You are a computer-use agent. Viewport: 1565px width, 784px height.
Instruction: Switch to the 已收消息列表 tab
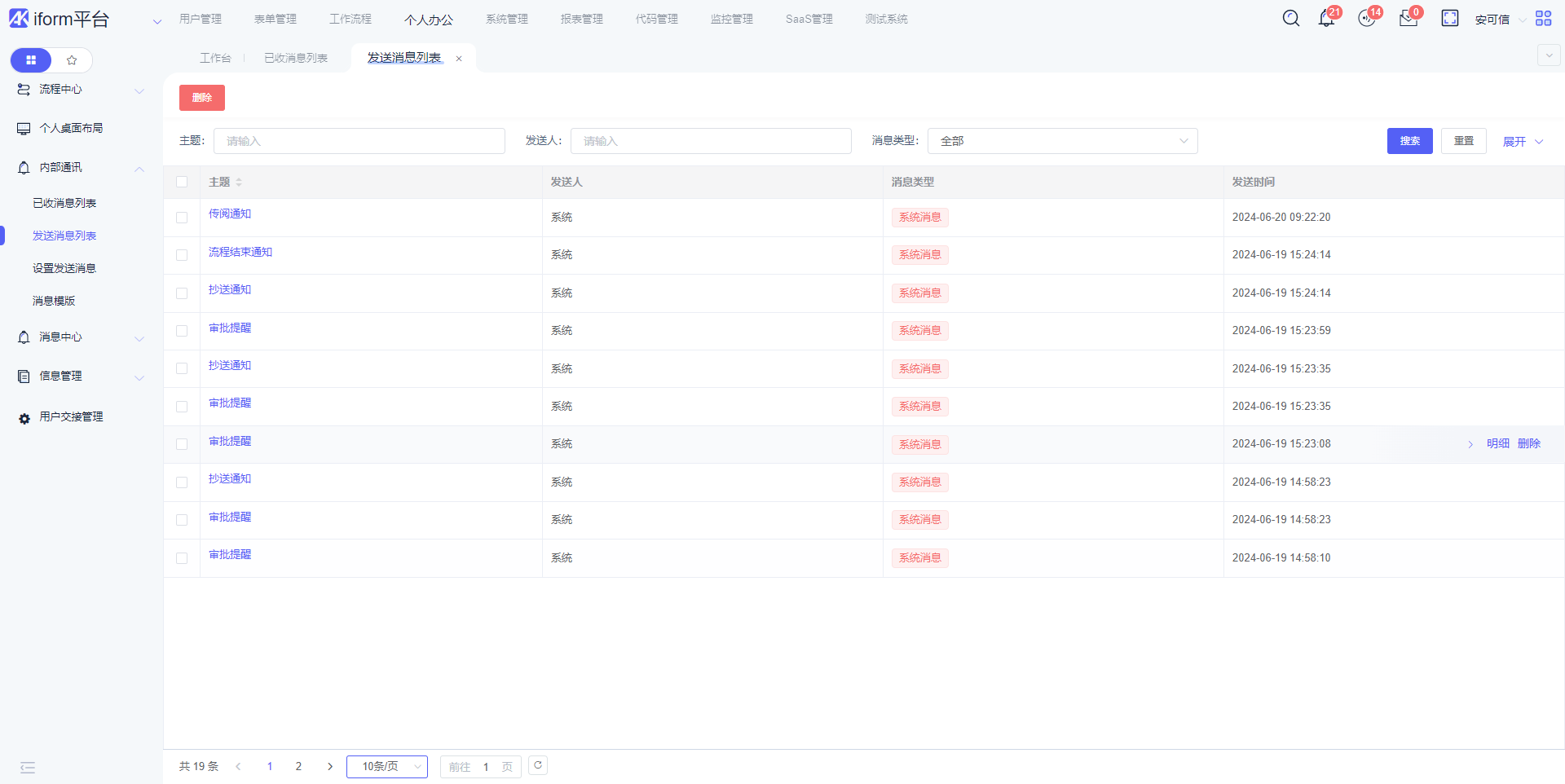(296, 58)
